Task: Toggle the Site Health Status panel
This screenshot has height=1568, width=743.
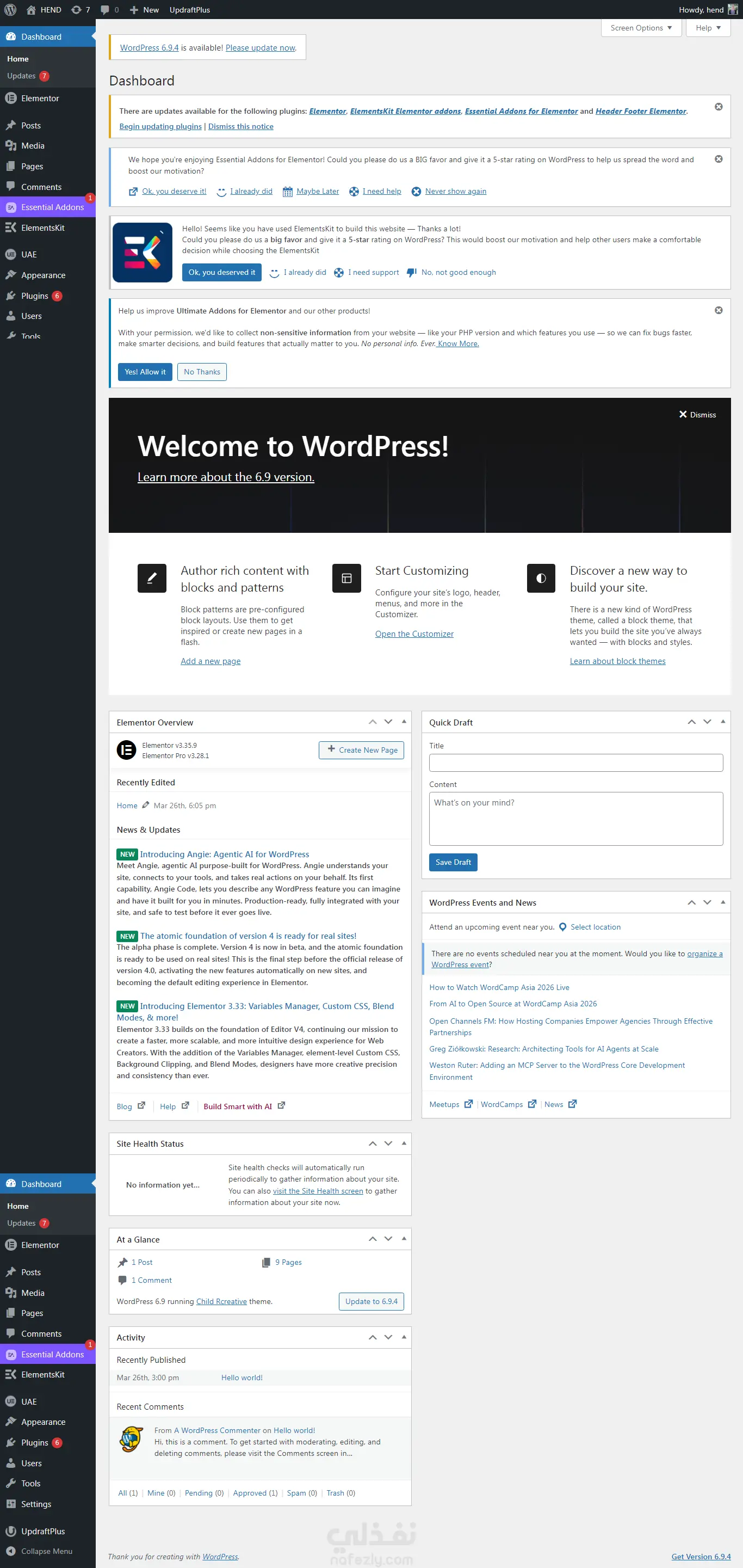Action: click(404, 1143)
